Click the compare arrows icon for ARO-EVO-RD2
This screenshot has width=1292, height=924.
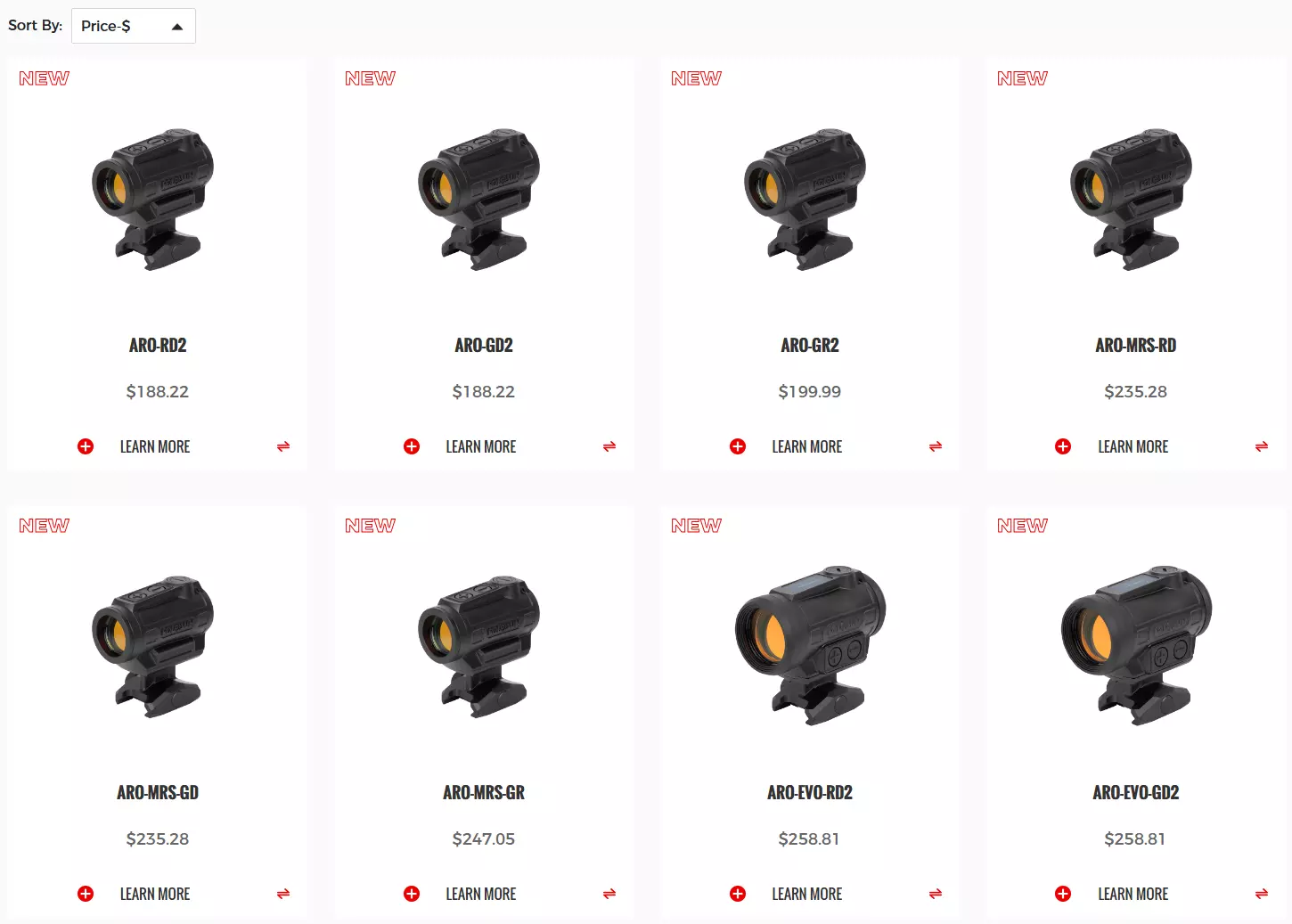936,894
